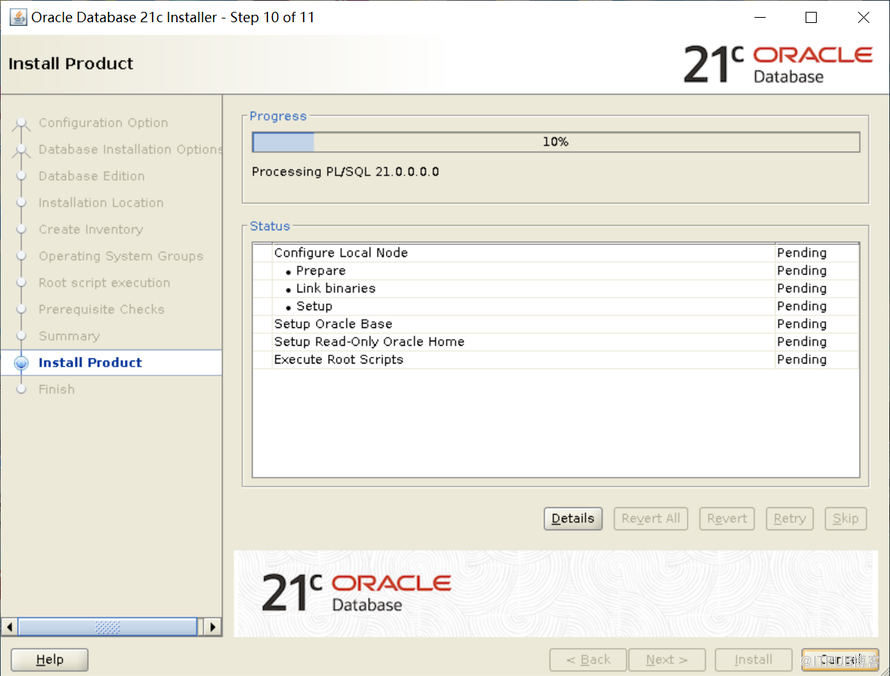The image size is (890, 676).
Task: Click the Skip button
Action: pyautogui.click(x=845, y=518)
